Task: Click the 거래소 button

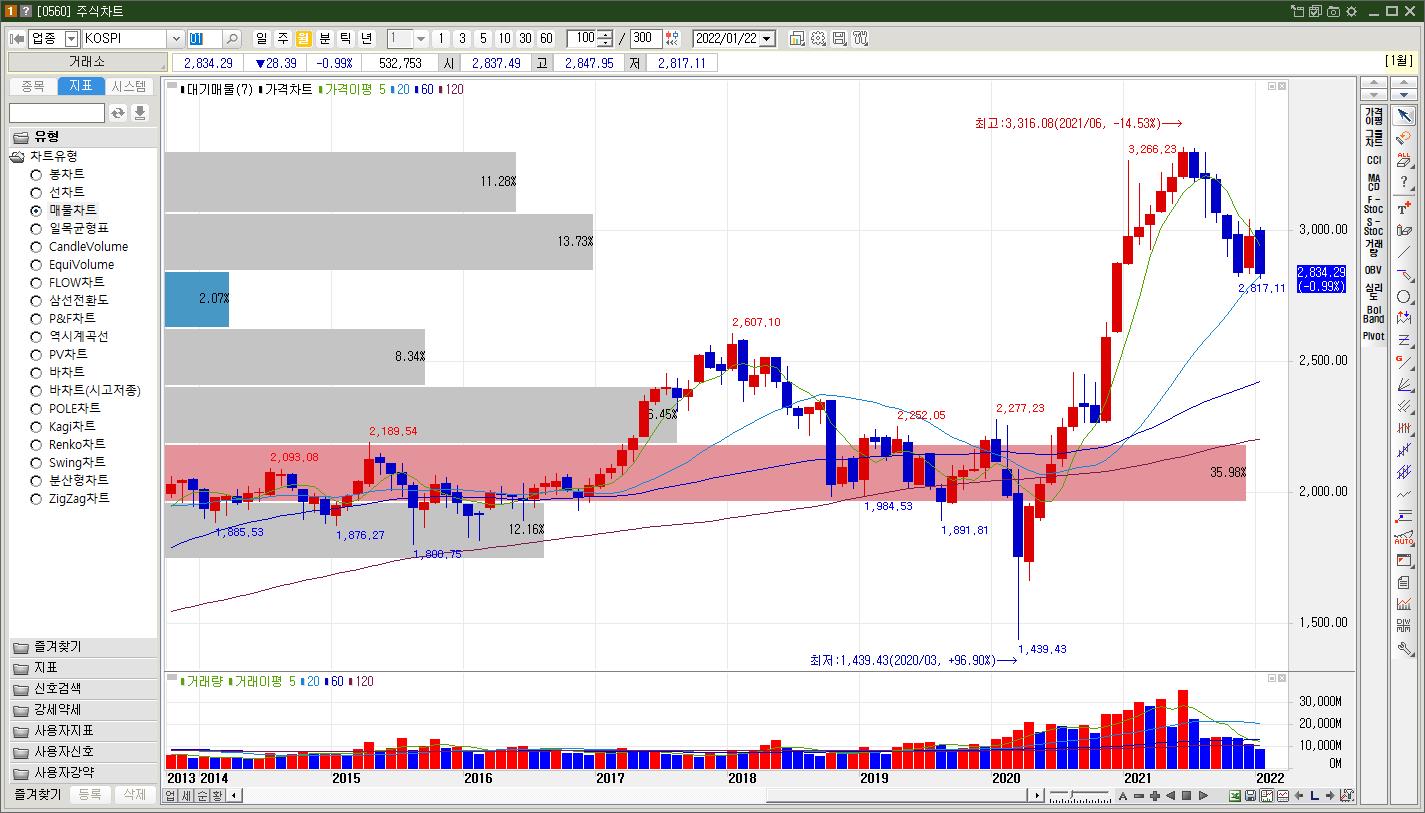Action: [88, 63]
